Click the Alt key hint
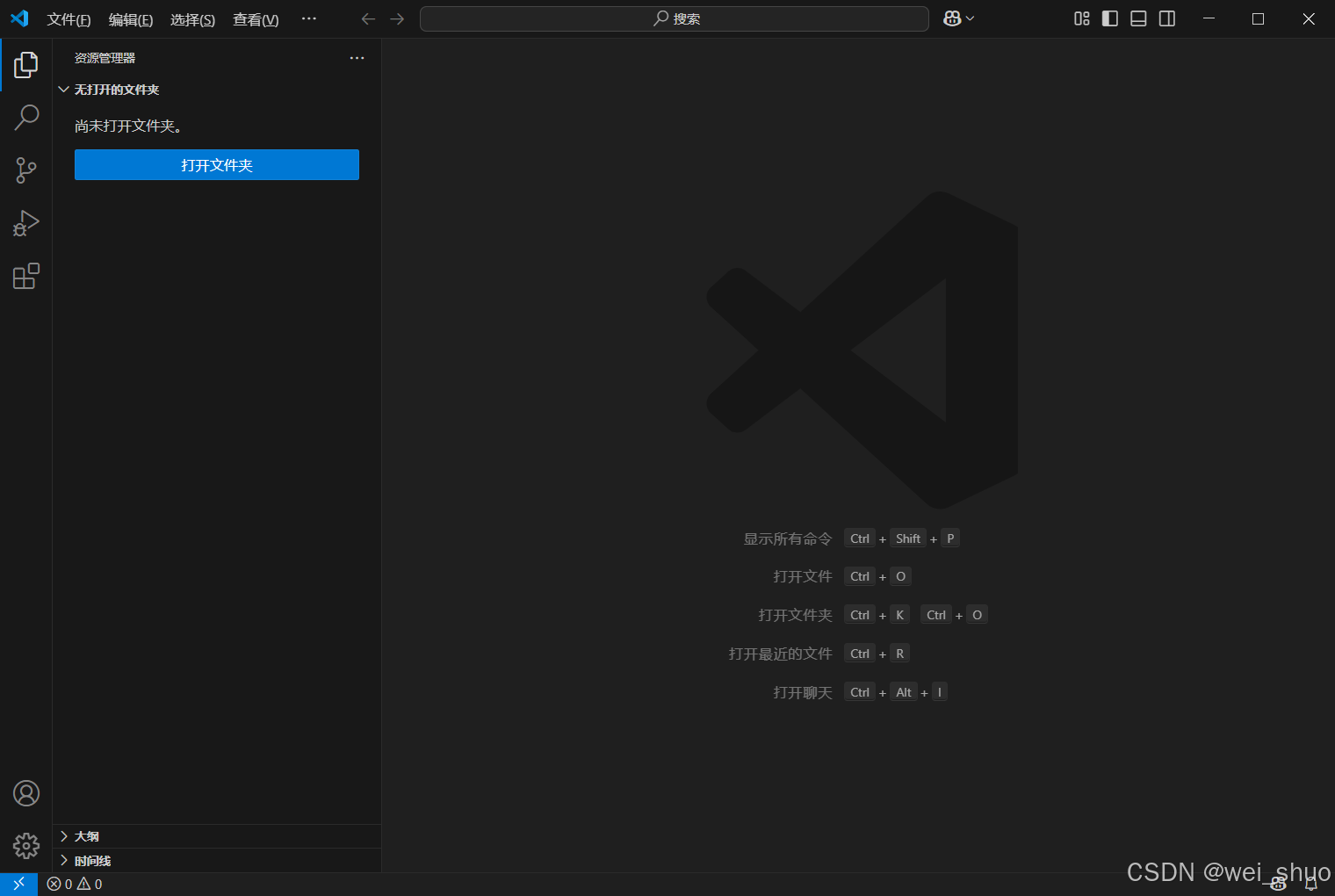The image size is (1335, 896). click(x=904, y=692)
